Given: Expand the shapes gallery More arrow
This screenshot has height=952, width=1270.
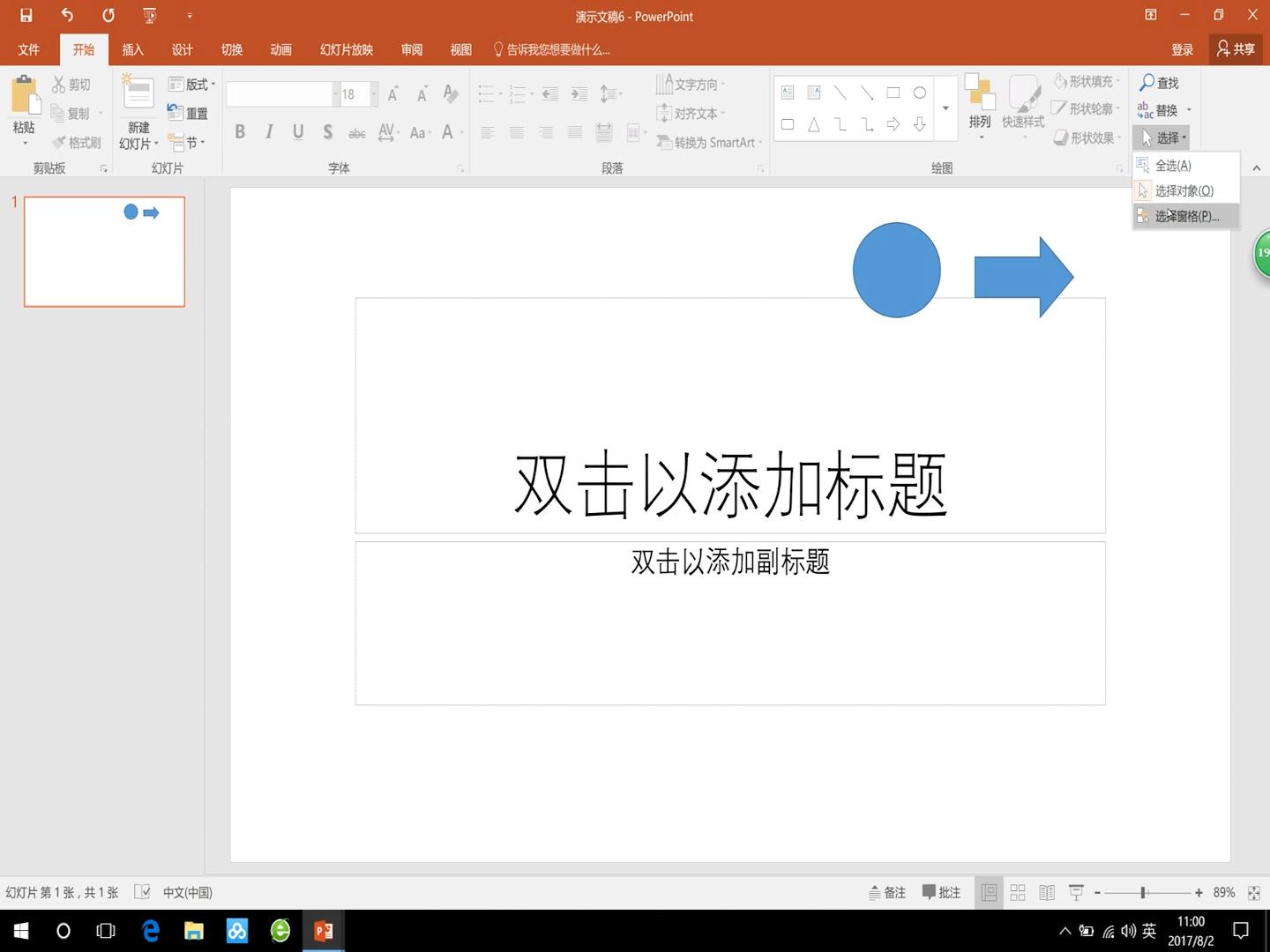Looking at the screenshot, I should click(x=945, y=108).
